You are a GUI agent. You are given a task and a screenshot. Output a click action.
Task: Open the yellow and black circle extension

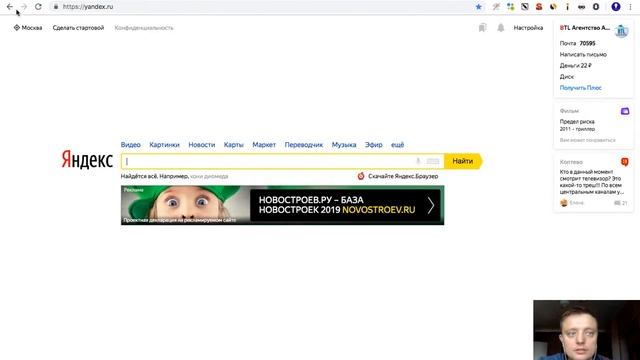[x=553, y=7]
